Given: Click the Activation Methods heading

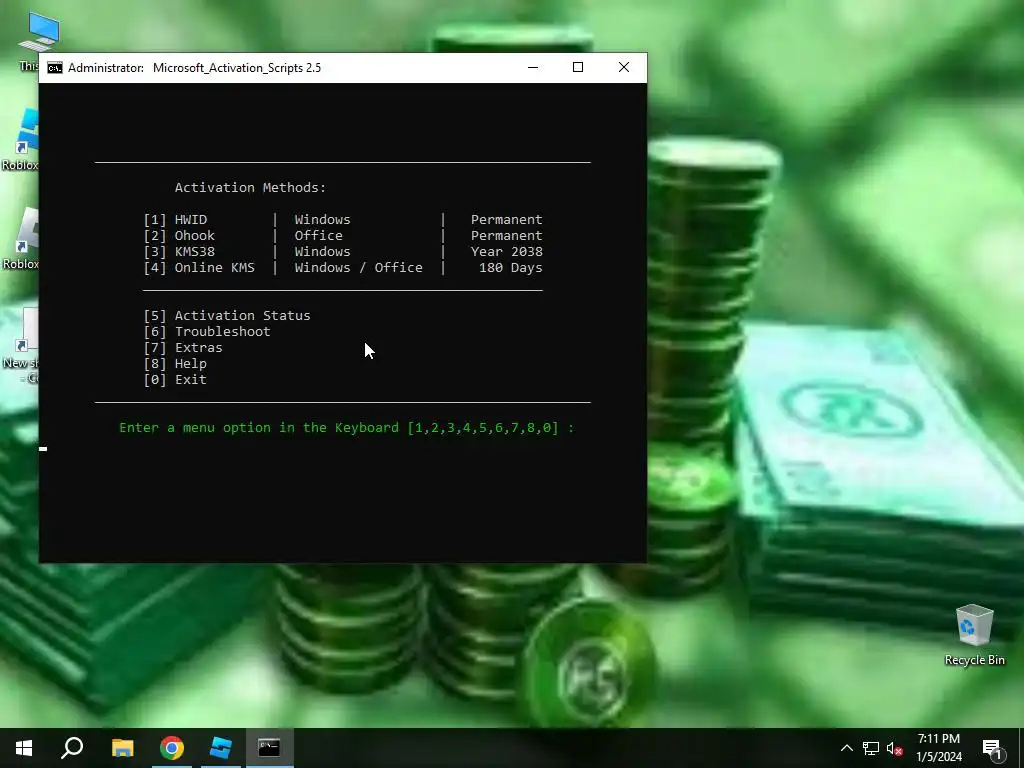Looking at the screenshot, I should (250, 187).
